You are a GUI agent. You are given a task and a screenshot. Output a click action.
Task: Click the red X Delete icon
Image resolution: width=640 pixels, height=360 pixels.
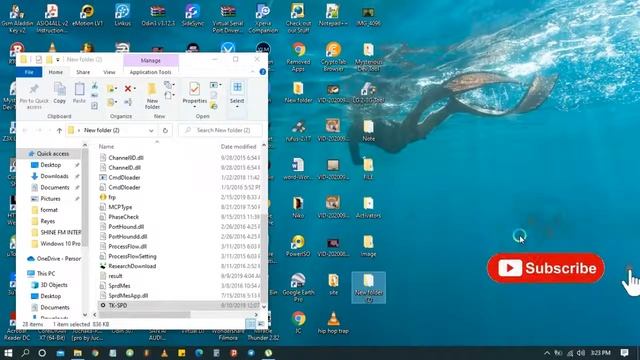[128, 89]
